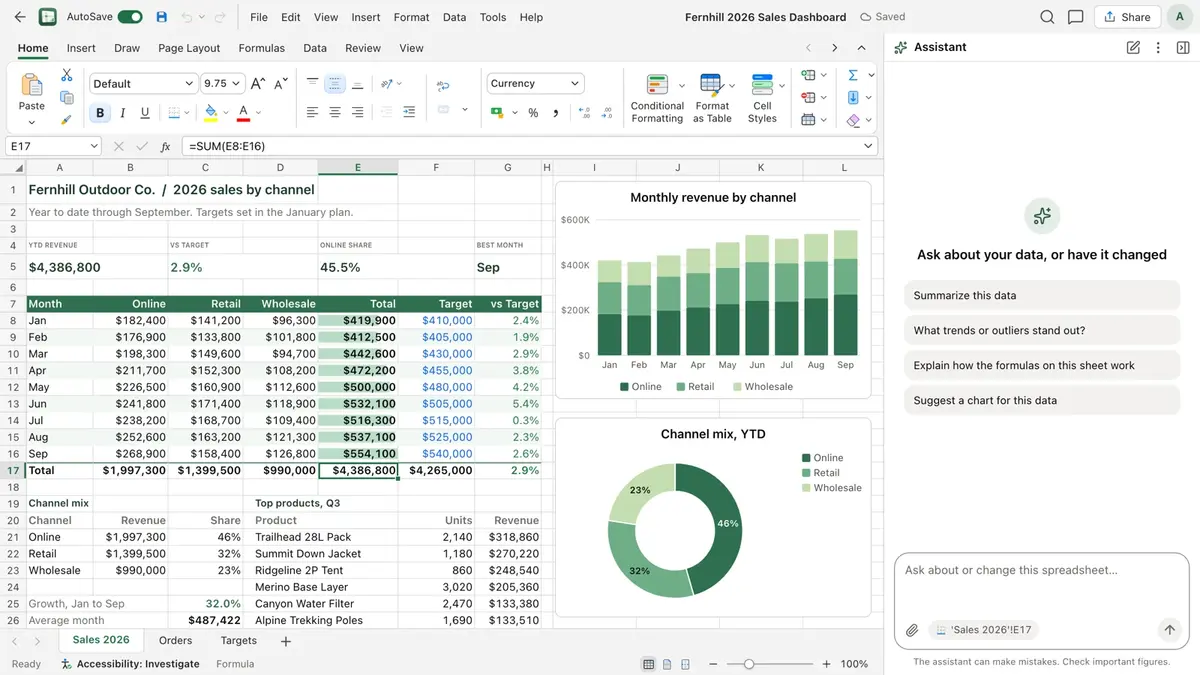Click the Clear eraser icon
This screenshot has height=675, width=1200.
[x=853, y=120]
